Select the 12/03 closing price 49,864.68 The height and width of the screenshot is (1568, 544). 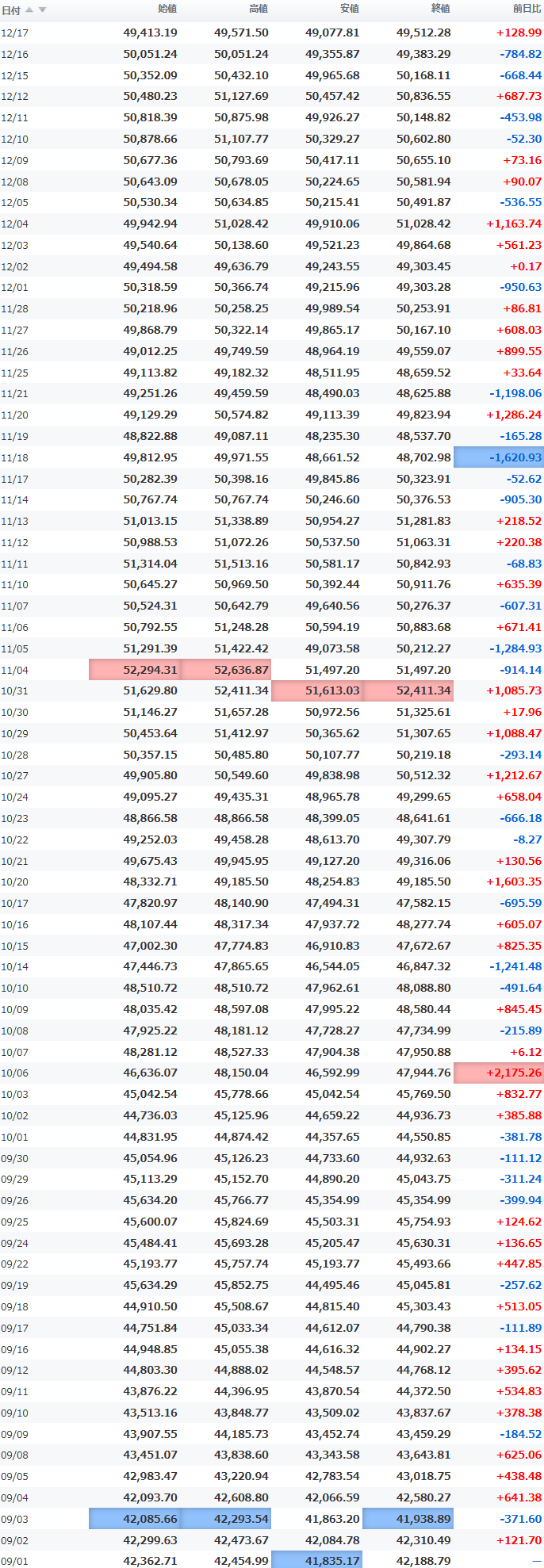coord(423,245)
